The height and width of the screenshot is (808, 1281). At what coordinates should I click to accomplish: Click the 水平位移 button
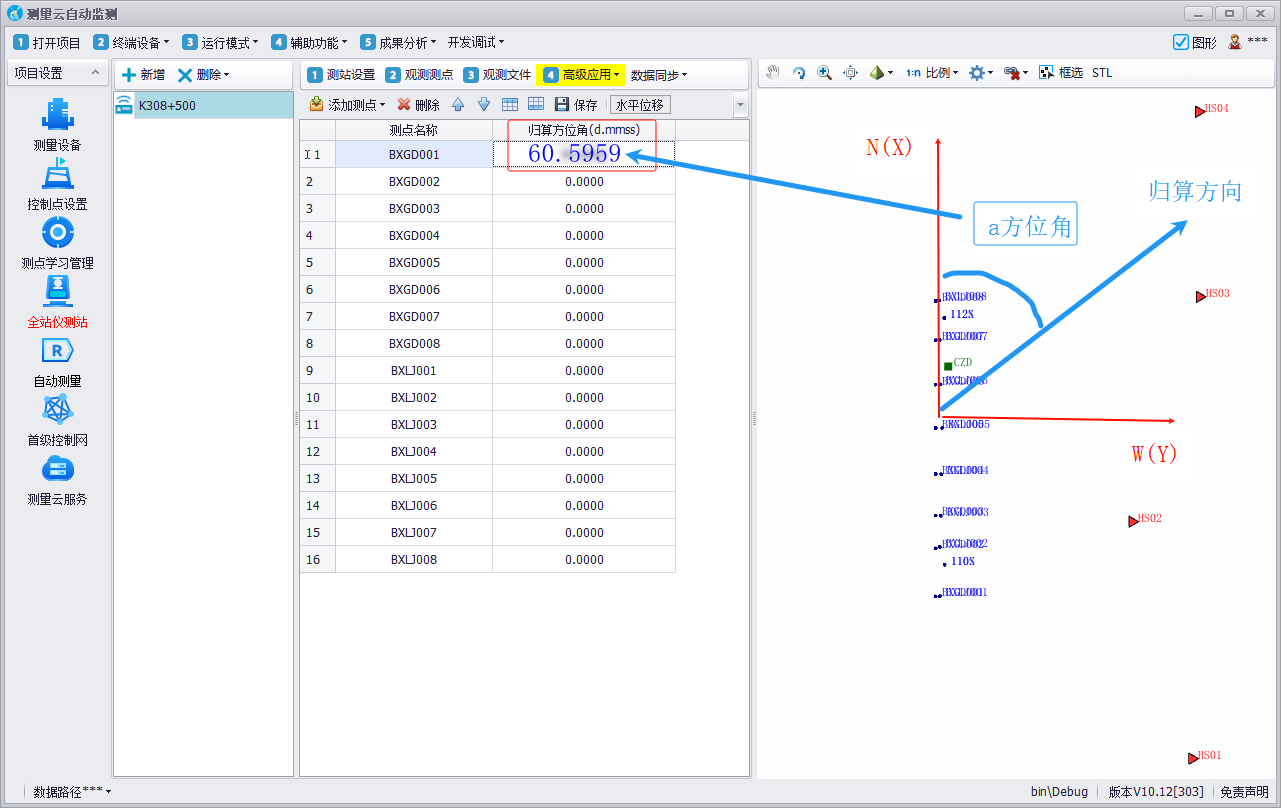[640, 105]
